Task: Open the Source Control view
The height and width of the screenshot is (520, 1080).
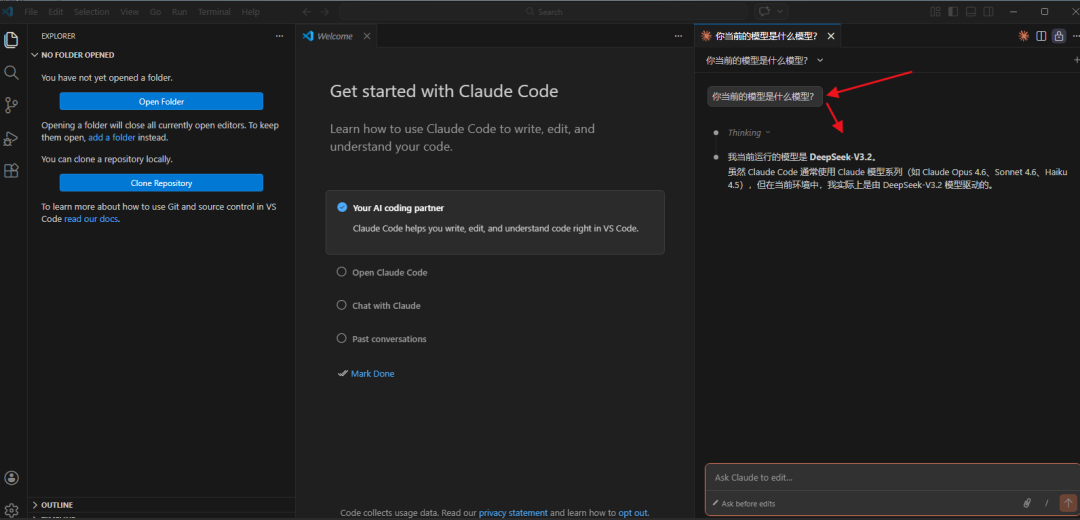Action: (11, 105)
